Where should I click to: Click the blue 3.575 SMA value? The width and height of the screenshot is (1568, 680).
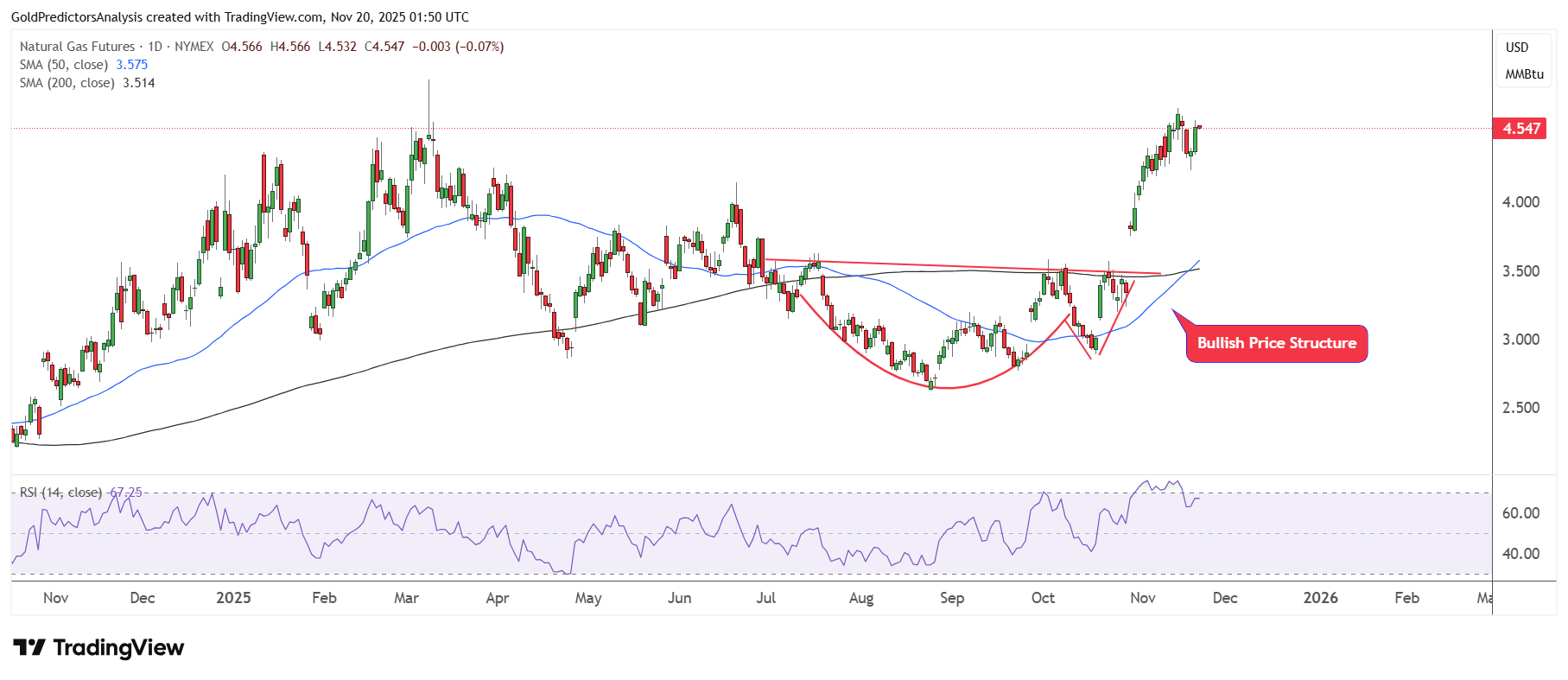coord(132,65)
